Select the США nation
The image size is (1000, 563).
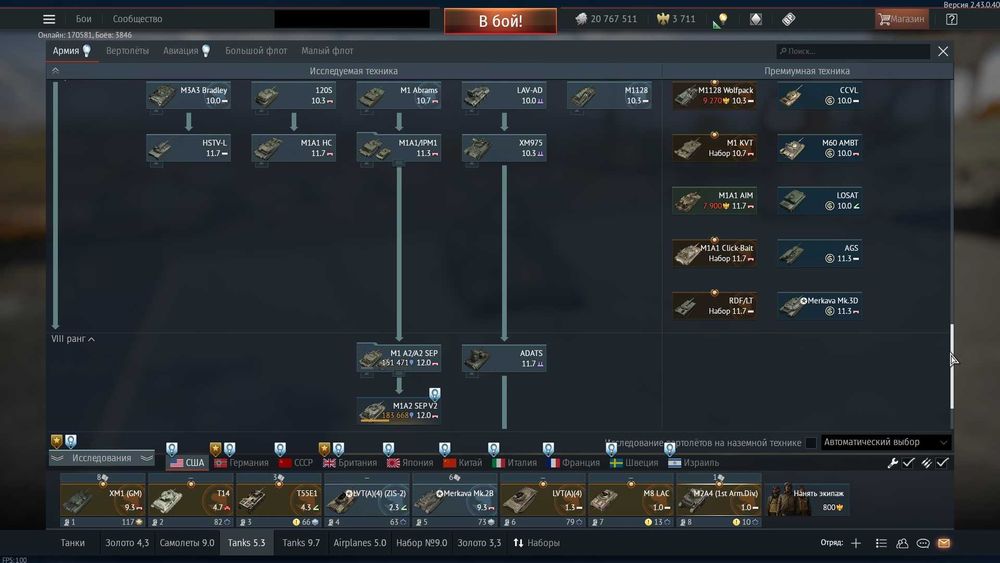coord(188,463)
